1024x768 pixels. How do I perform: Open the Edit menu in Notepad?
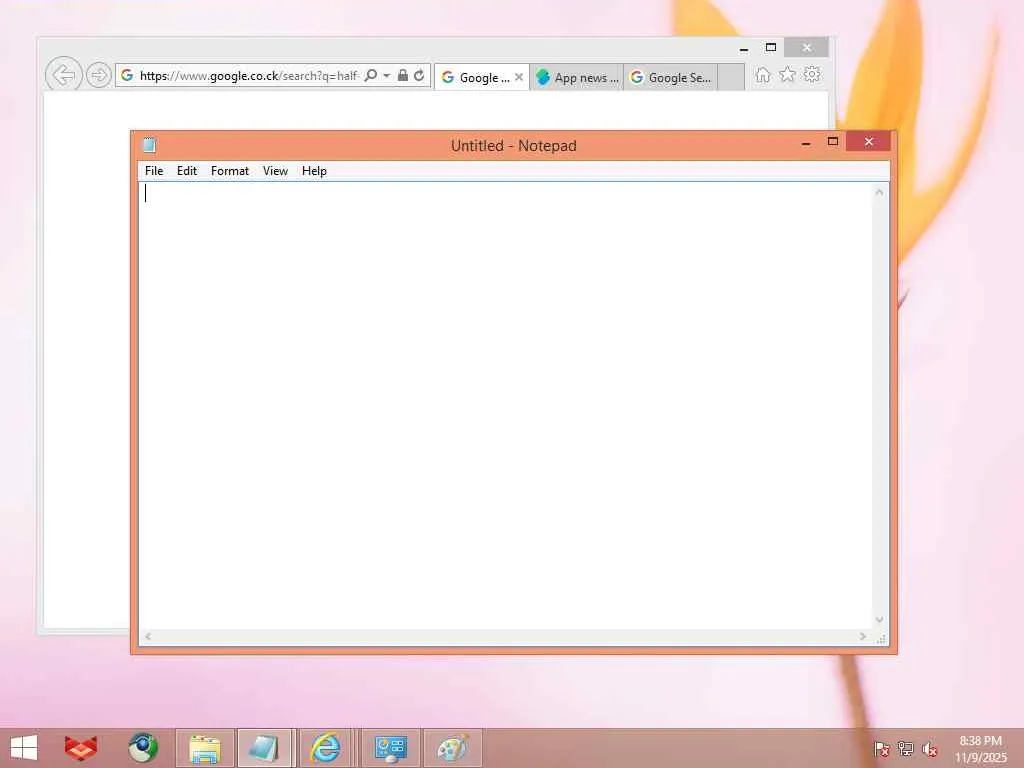187,171
